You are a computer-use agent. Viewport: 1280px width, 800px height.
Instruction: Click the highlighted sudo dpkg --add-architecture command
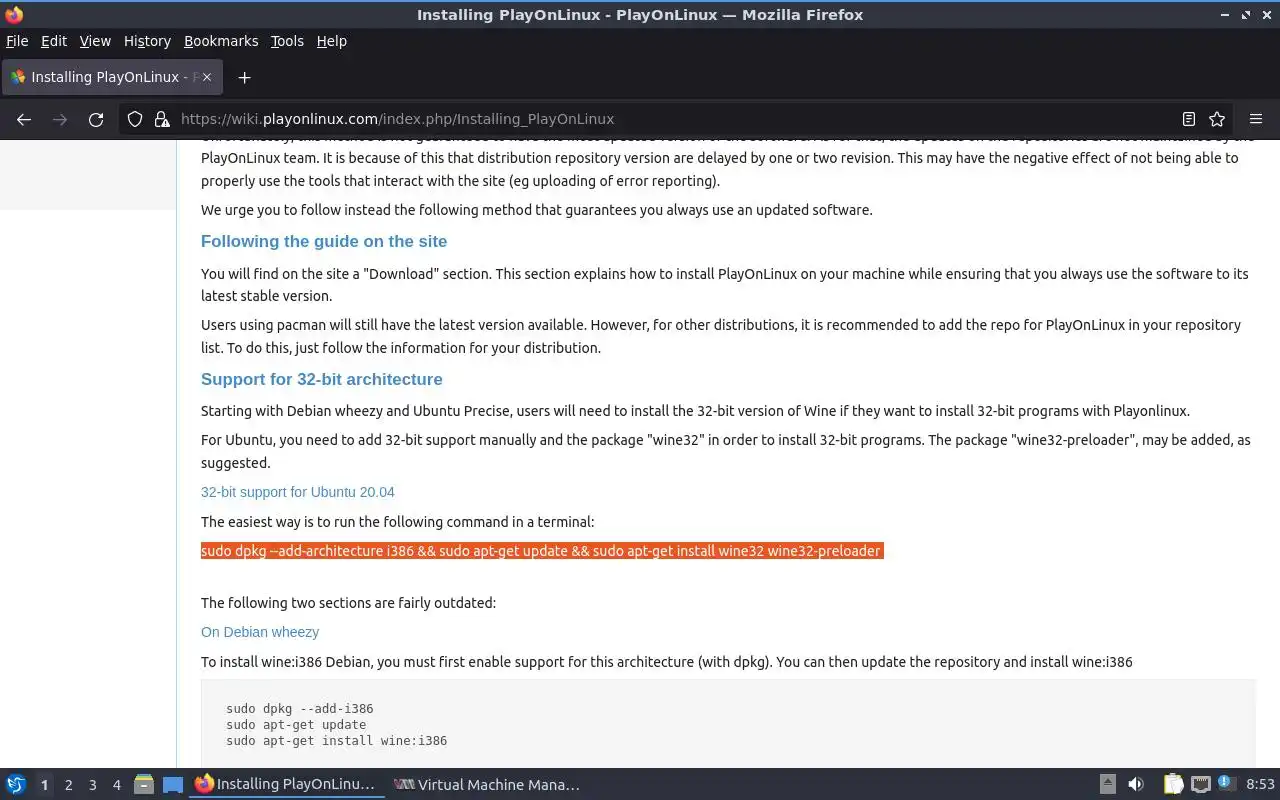coord(541,551)
